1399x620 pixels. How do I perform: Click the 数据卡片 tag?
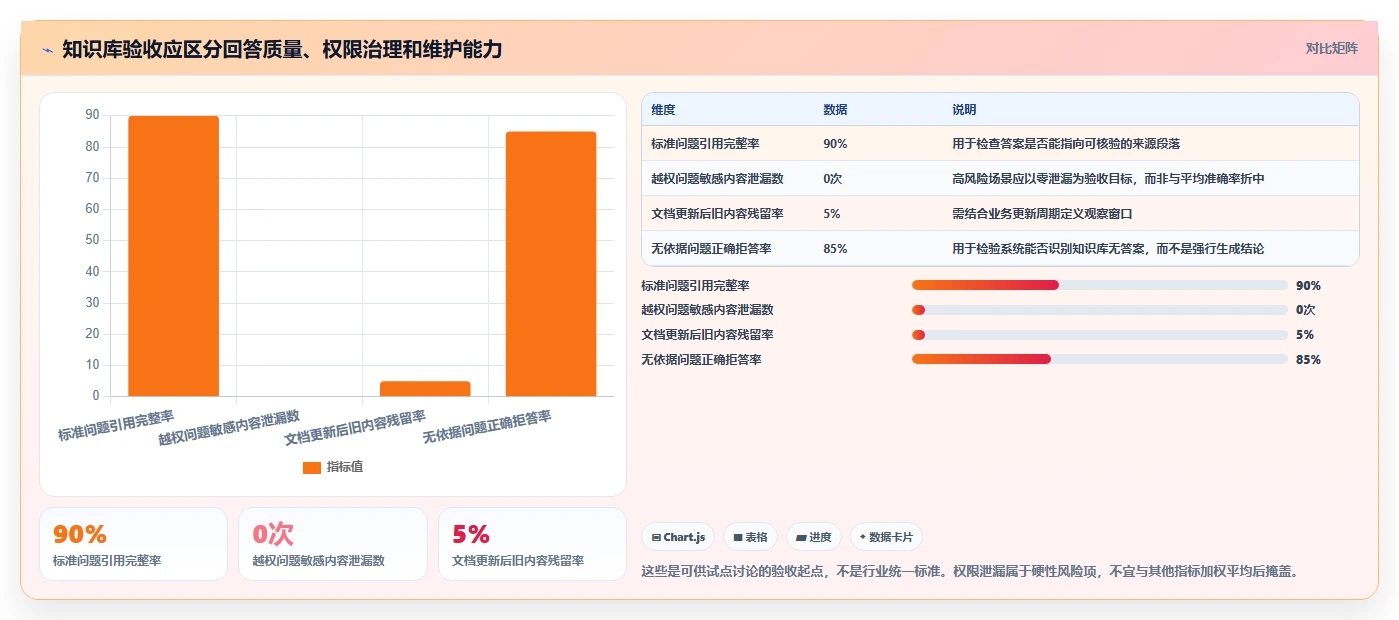point(886,537)
